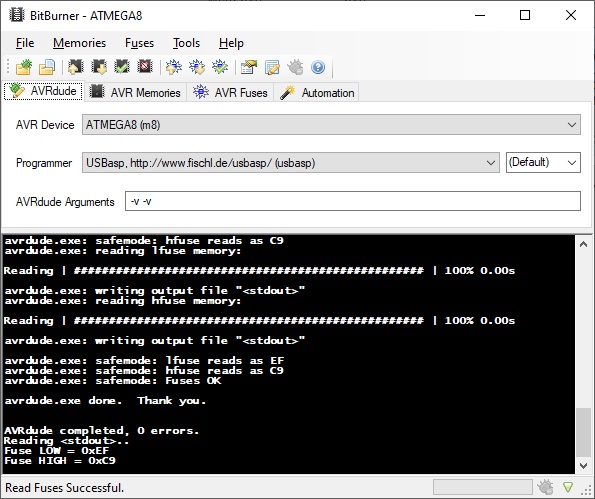Click the console vertical scrollbar thumb
595x499 pixels.
pyautogui.click(x=584, y=432)
